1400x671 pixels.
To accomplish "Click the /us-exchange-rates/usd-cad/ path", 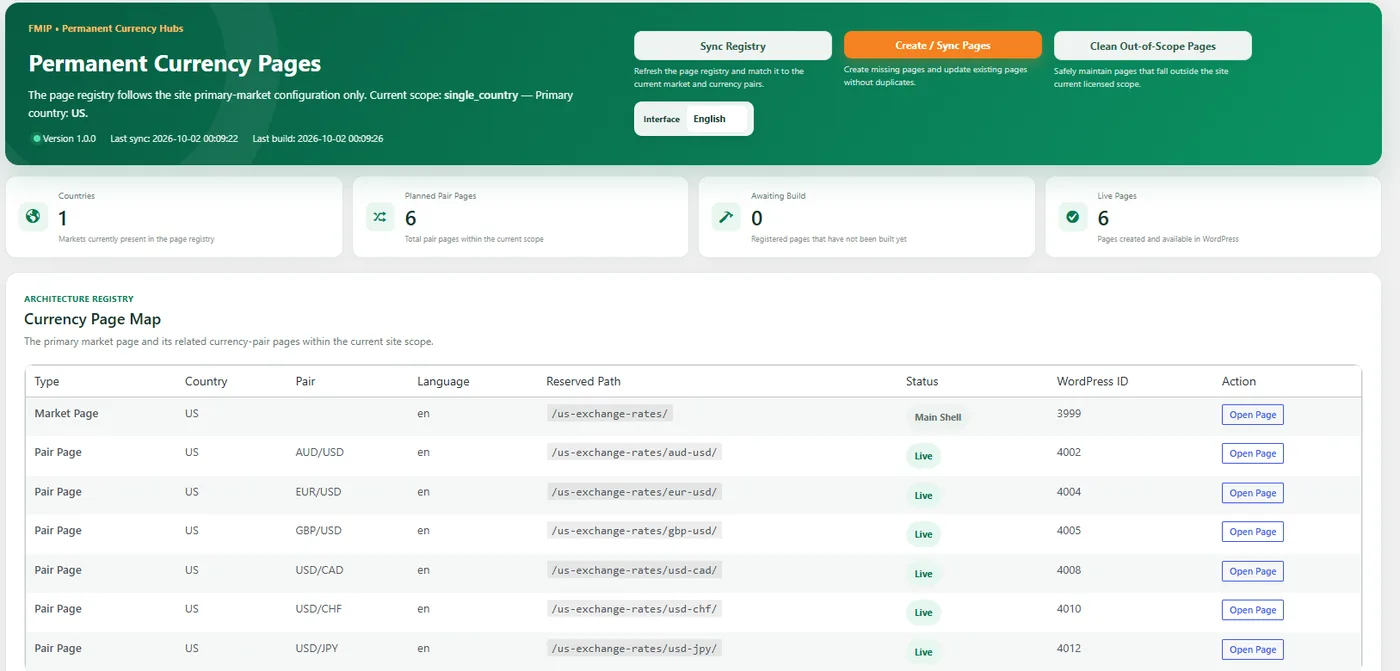I will pyautogui.click(x=634, y=570).
